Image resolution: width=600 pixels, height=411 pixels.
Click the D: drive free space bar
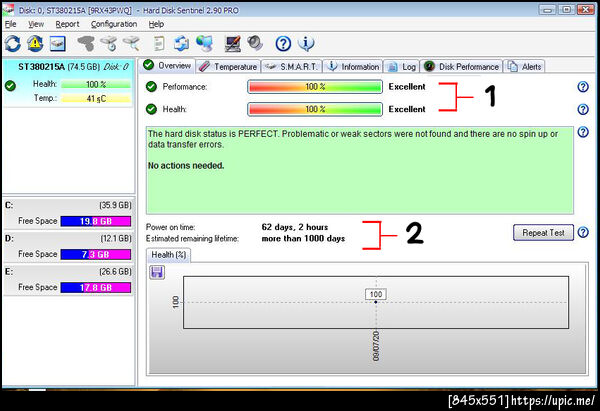click(x=96, y=254)
